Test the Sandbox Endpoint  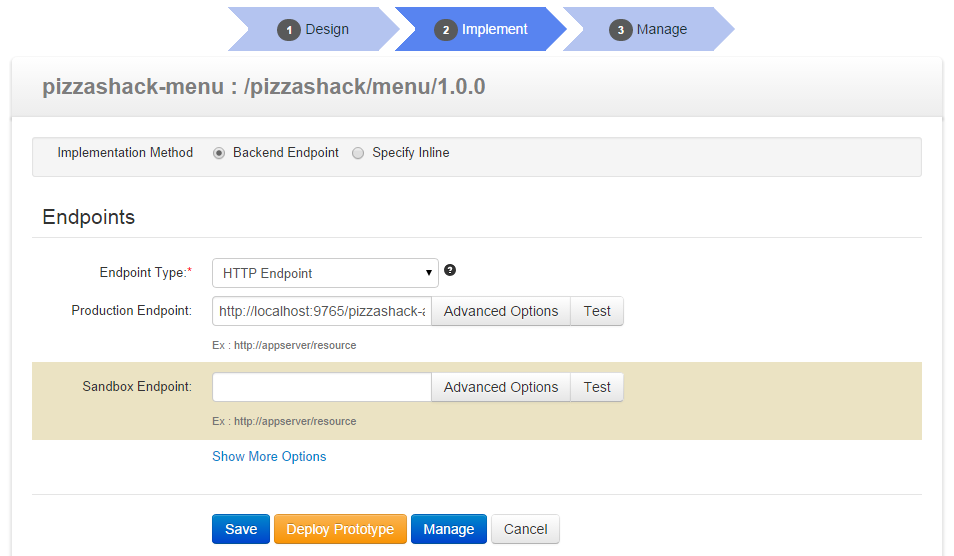tap(597, 387)
